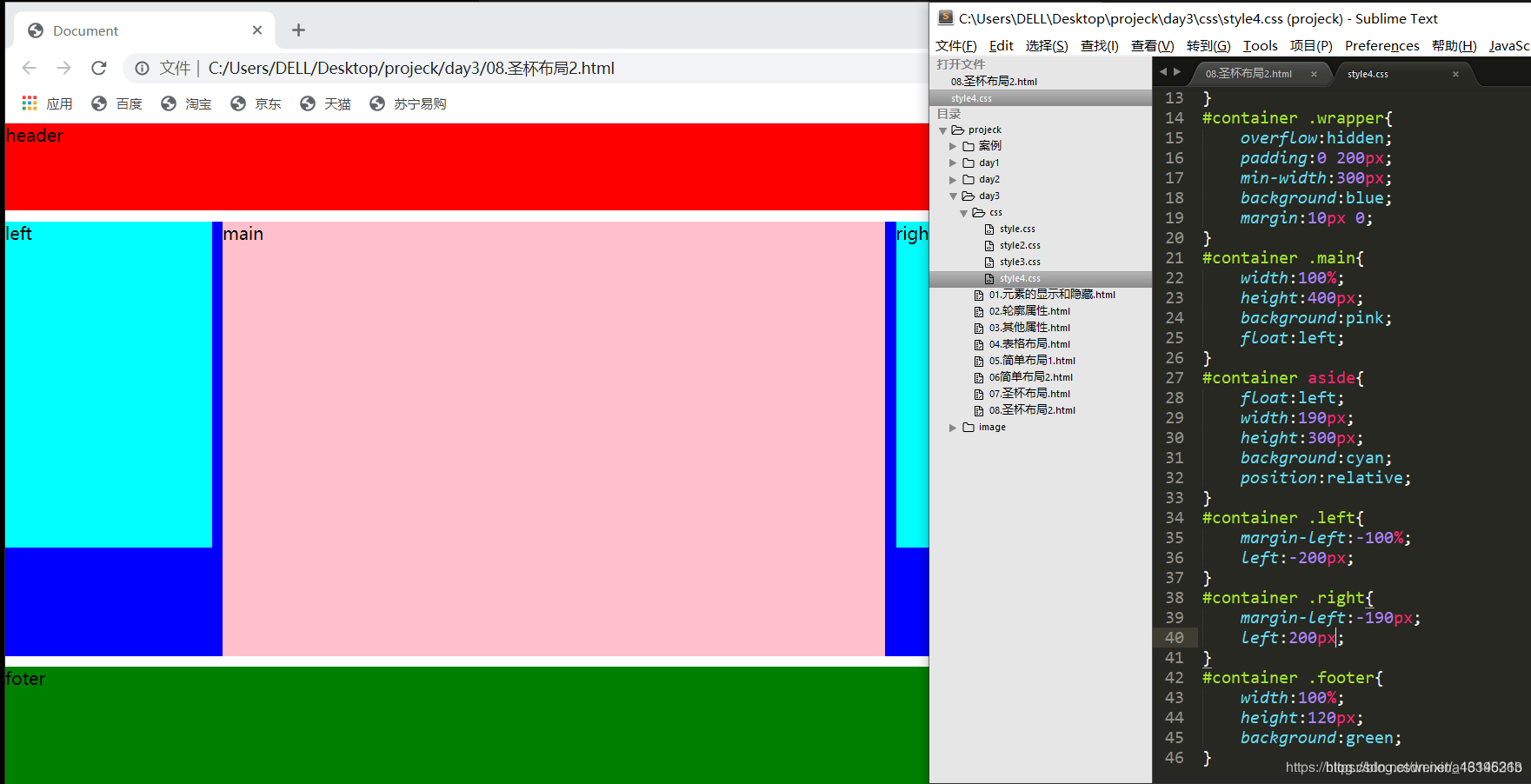
Task: Select open file style4.css under 打开文件
Action: coord(1041,98)
